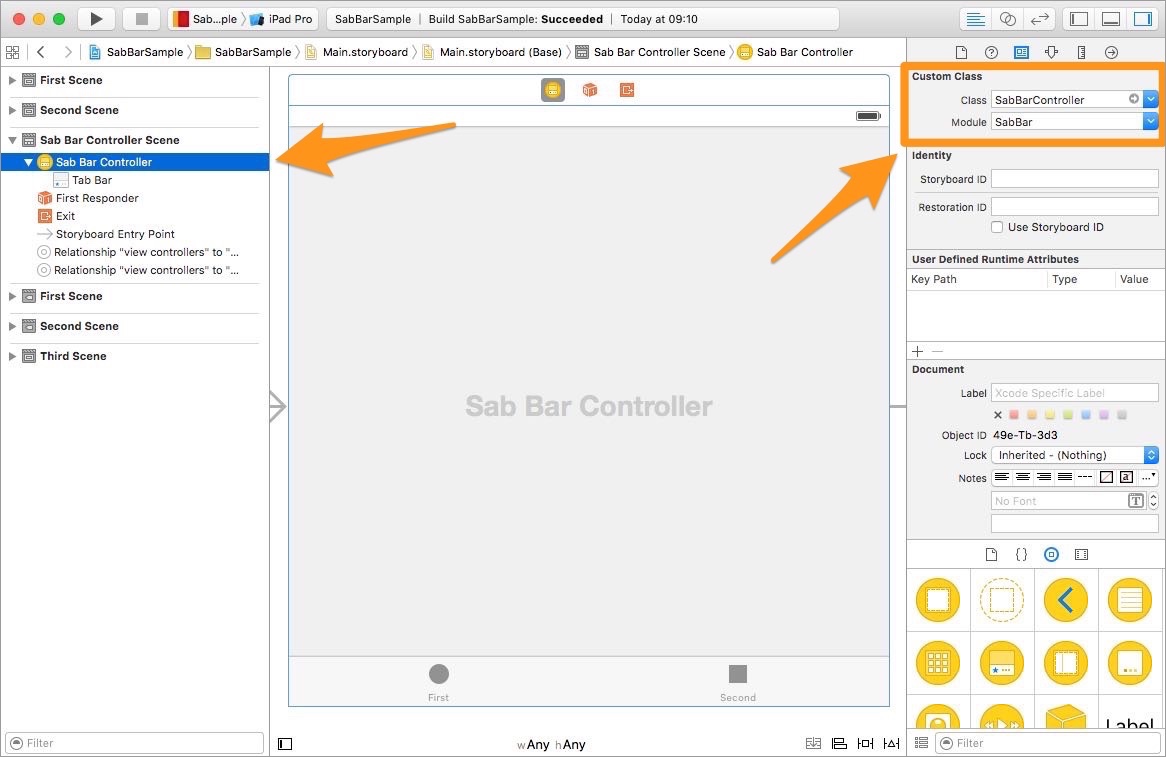Viewport: 1166px width, 757px height.
Task: Click the Exit icon in scene dock
Action: pyautogui.click(x=627, y=90)
